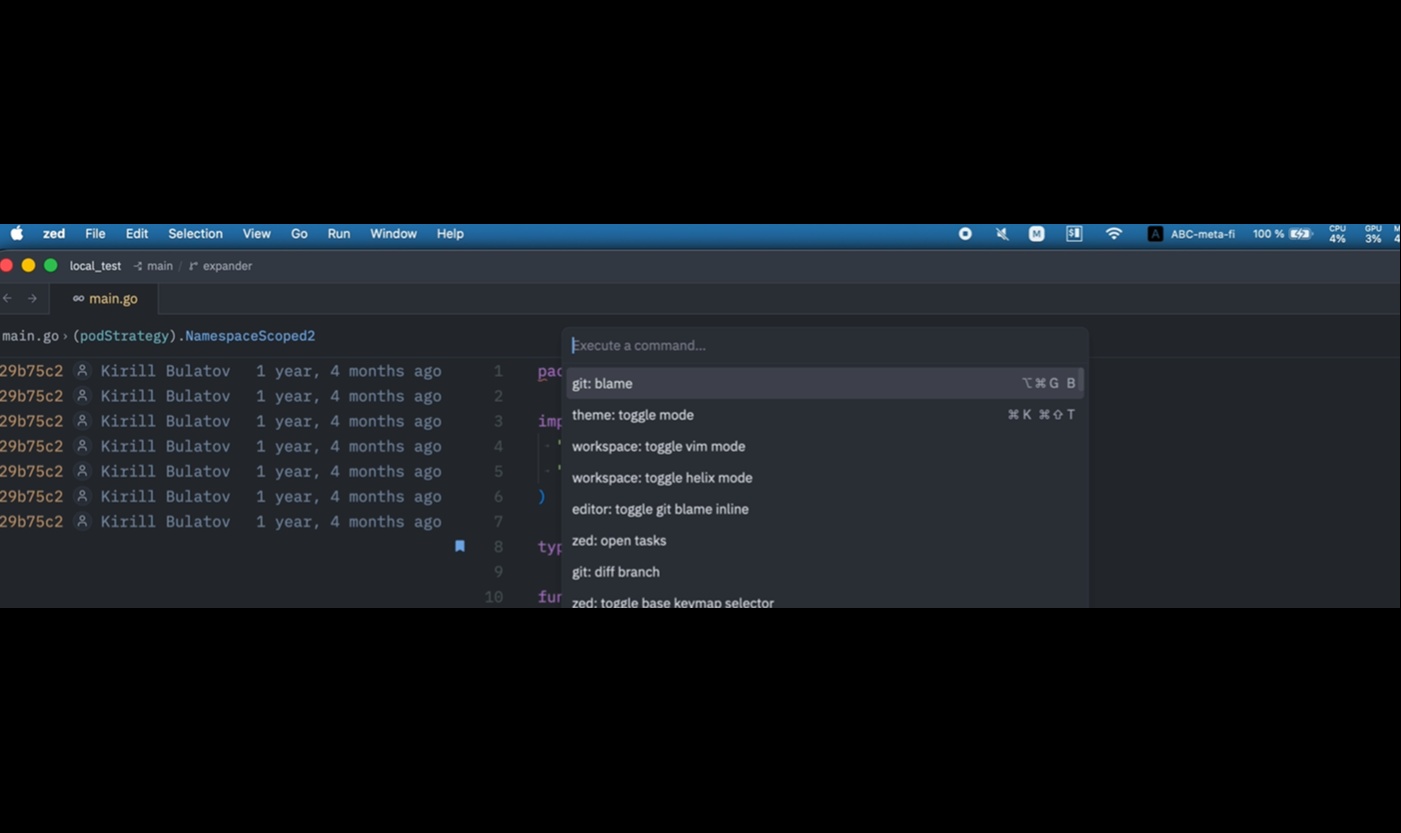The width and height of the screenshot is (1401, 833).
Task: Open the File menu
Action: coord(95,234)
